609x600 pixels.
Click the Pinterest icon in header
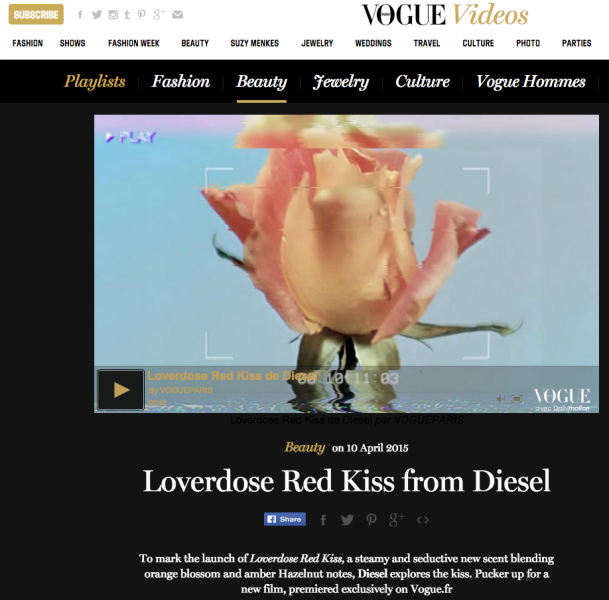pos(141,15)
